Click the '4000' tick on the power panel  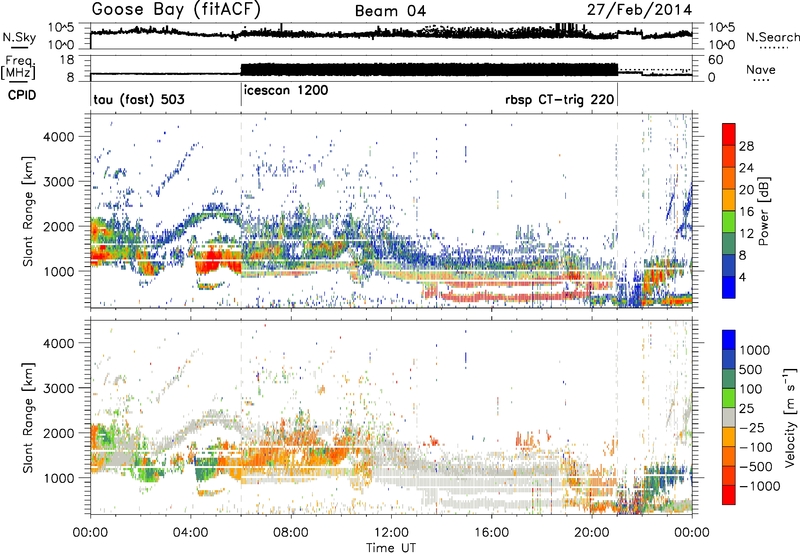coord(59,137)
